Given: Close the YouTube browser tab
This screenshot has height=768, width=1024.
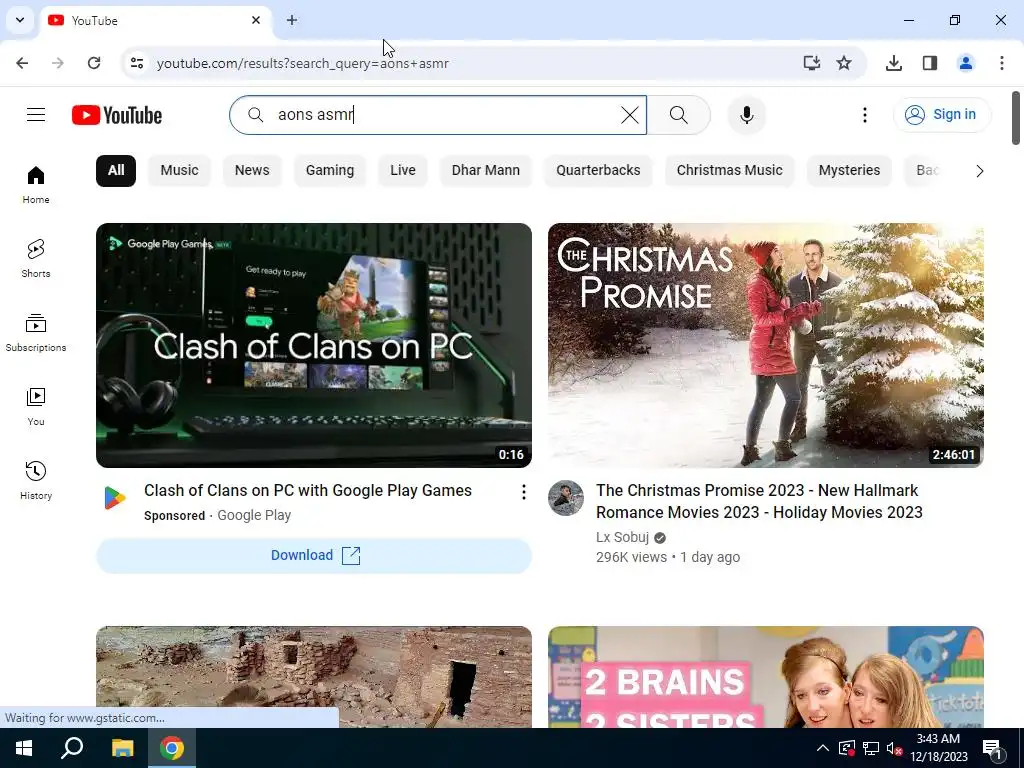Looking at the screenshot, I should (256, 20).
